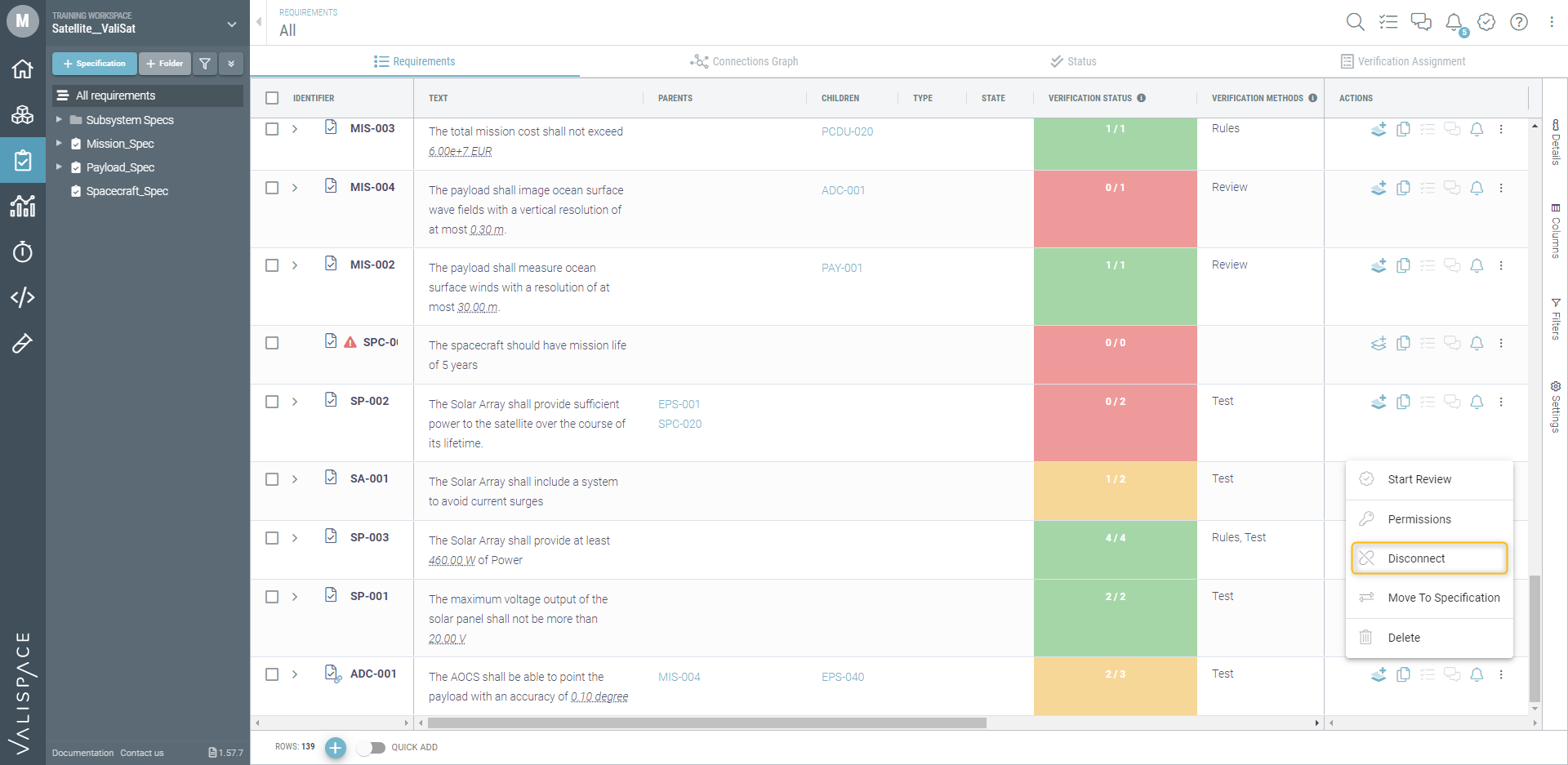
Task: Open the PCDU-020 child link
Action: (847, 131)
